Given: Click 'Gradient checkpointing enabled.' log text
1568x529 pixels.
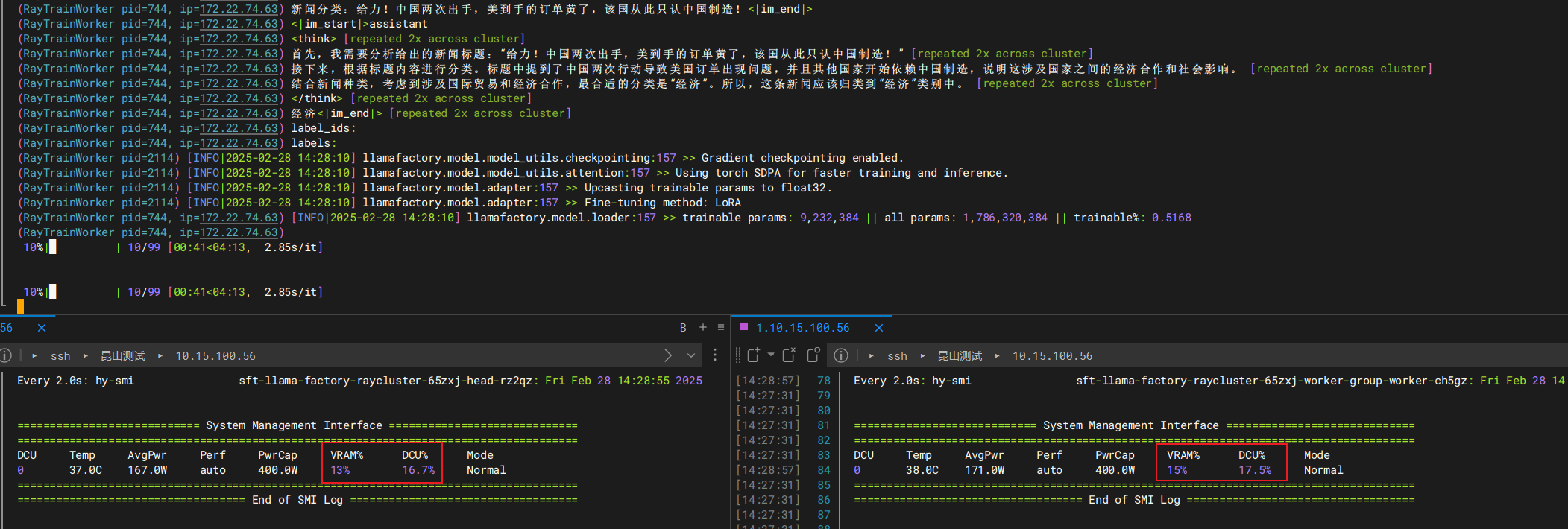Looking at the screenshot, I should pos(802,158).
